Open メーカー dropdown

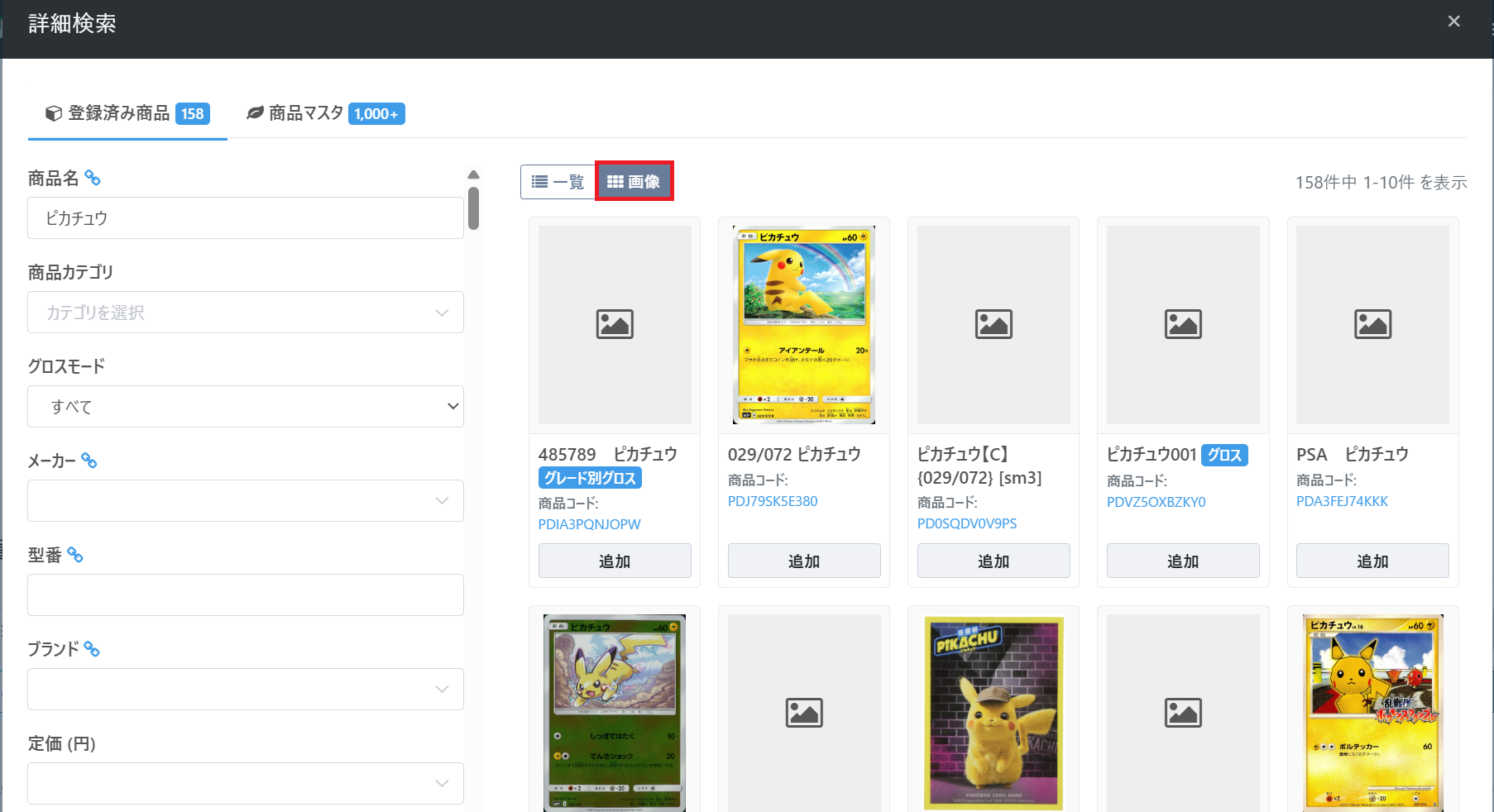coord(246,501)
